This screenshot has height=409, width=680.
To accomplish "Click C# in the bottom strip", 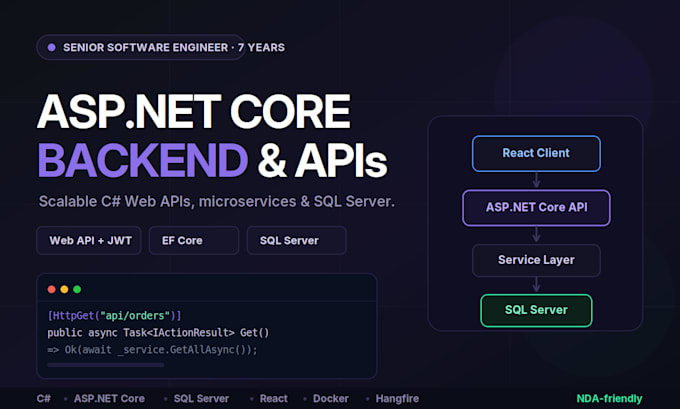I will pyautogui.click(x=44, y=399).
